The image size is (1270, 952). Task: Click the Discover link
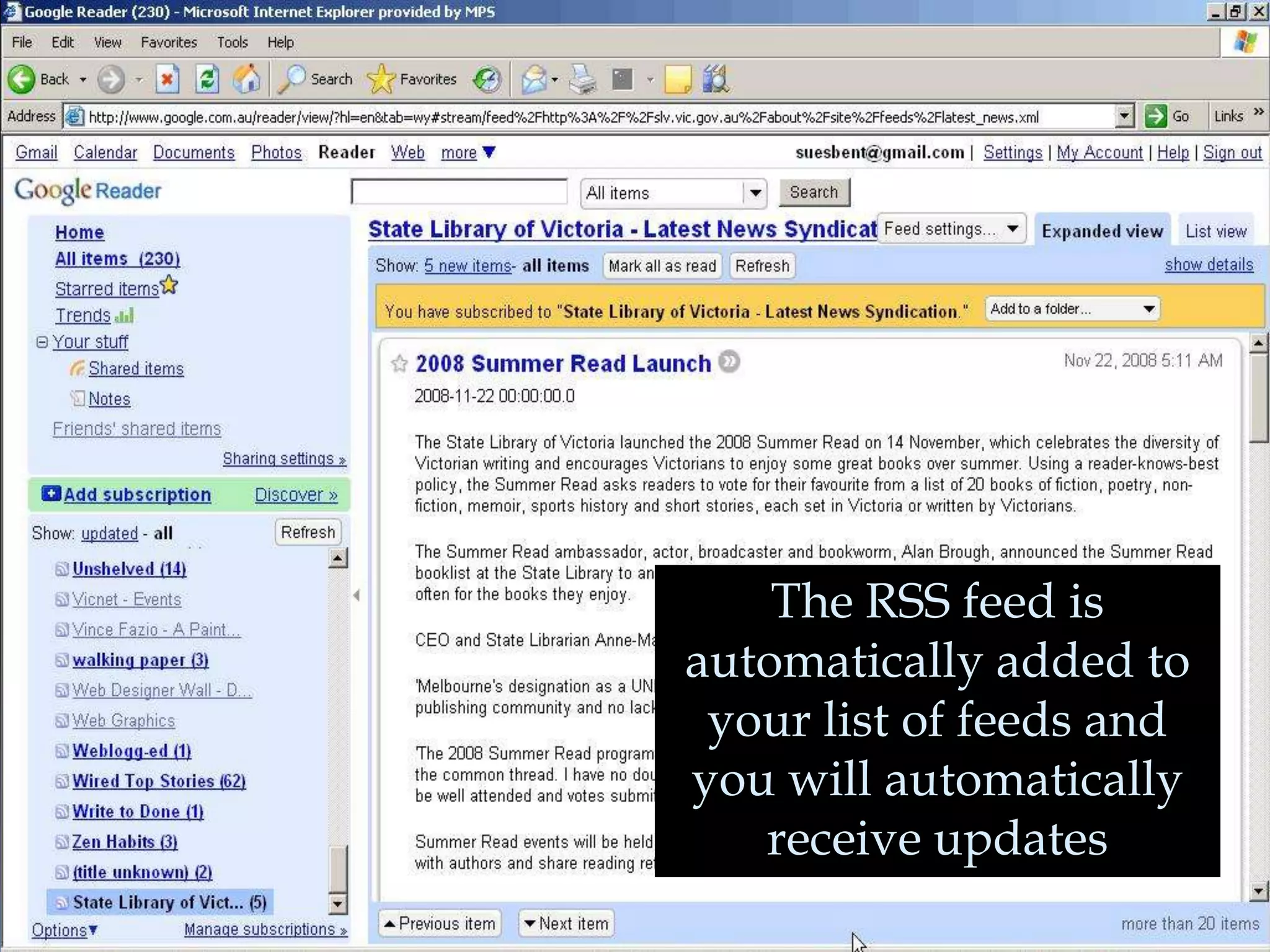pyautogui.click(x=296, y=495)
